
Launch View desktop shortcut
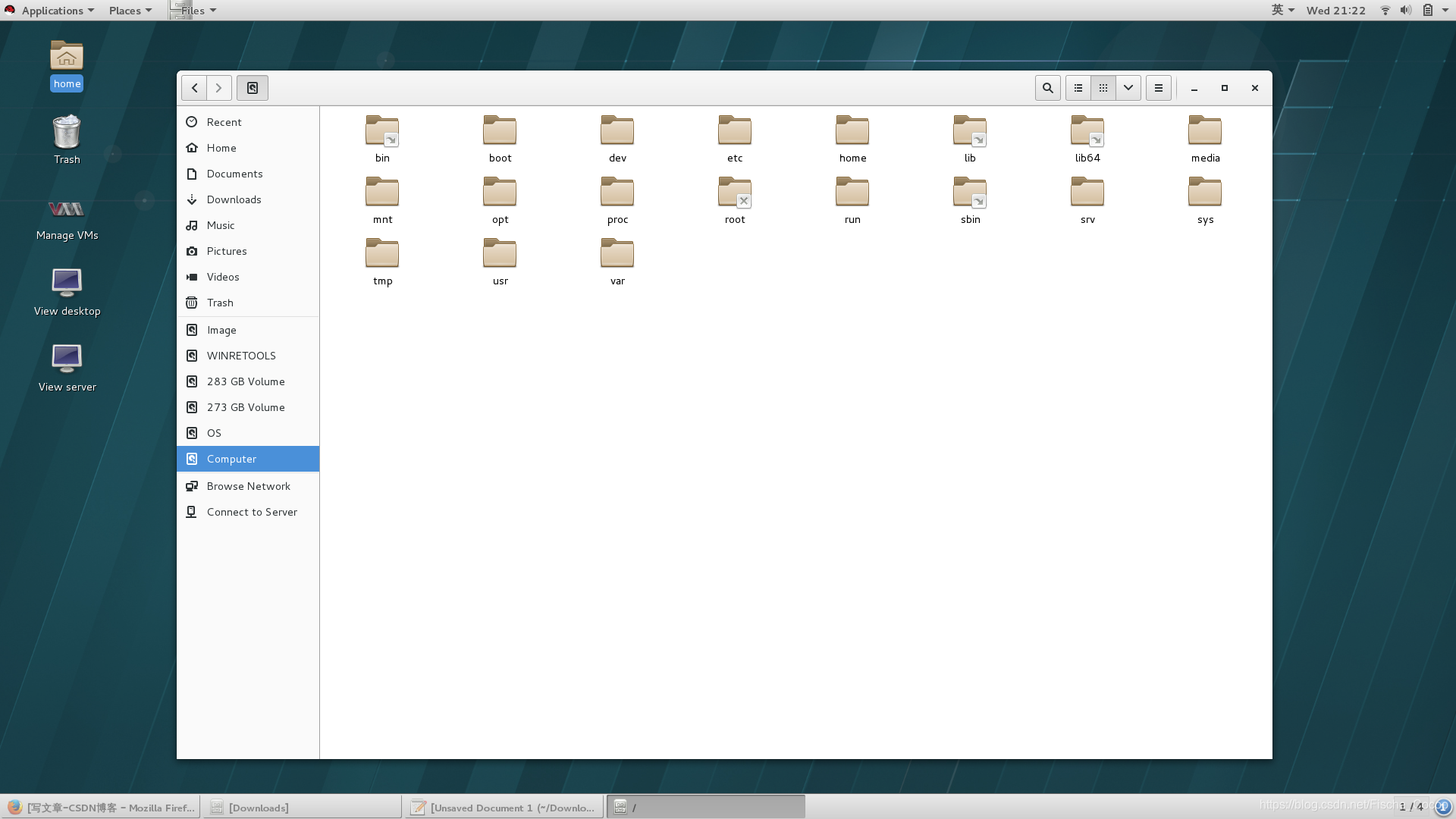point(67,292)
